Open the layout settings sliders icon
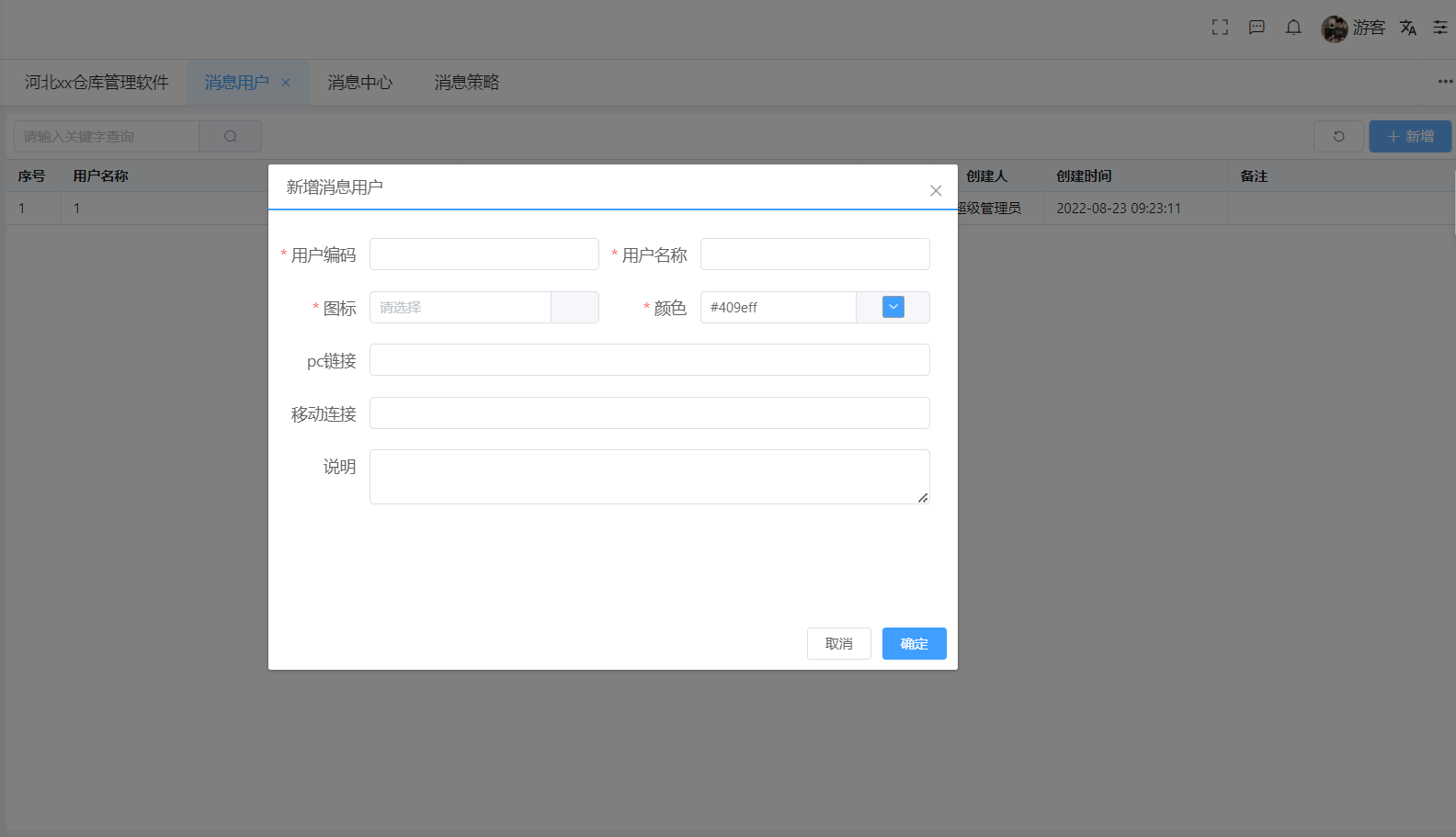 [x=1440, y=28]
